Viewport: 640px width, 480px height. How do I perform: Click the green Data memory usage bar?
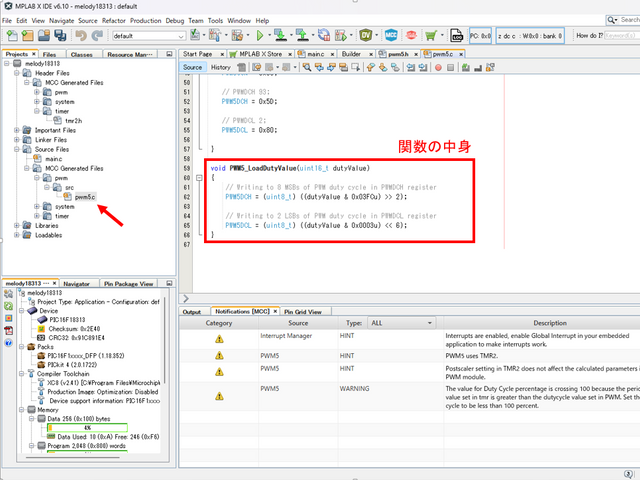tap(85, 427)
